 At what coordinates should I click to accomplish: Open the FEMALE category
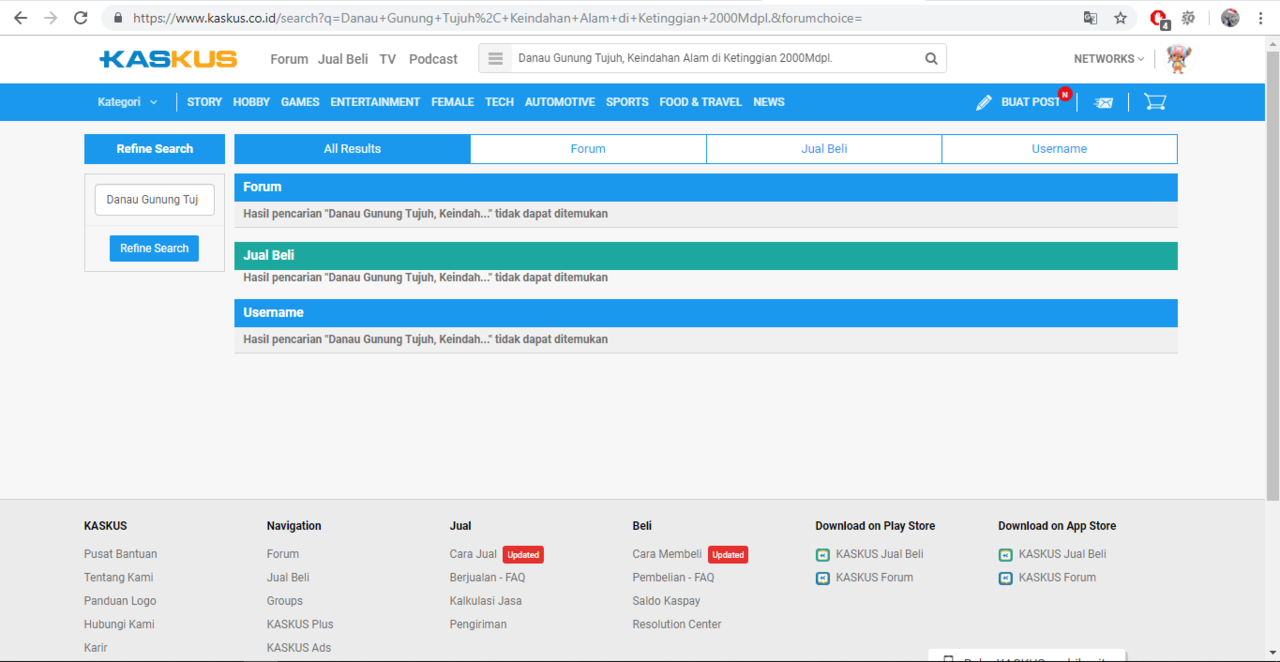(453, 102)
